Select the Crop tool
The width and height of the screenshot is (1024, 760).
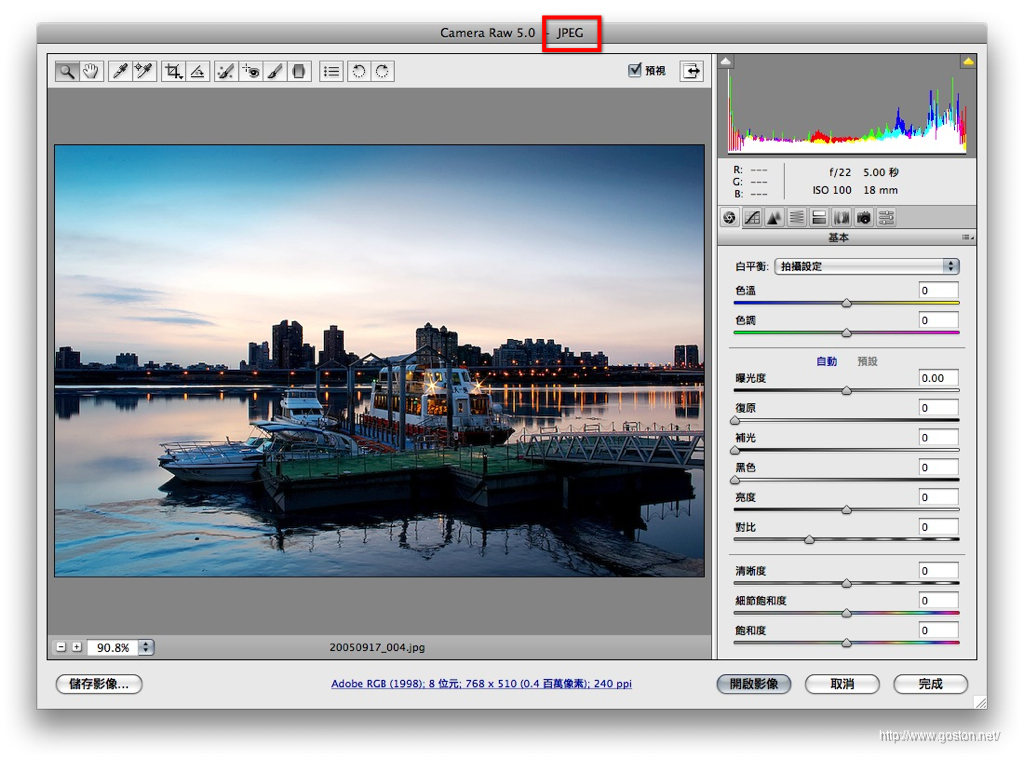(x=174, y=71)
